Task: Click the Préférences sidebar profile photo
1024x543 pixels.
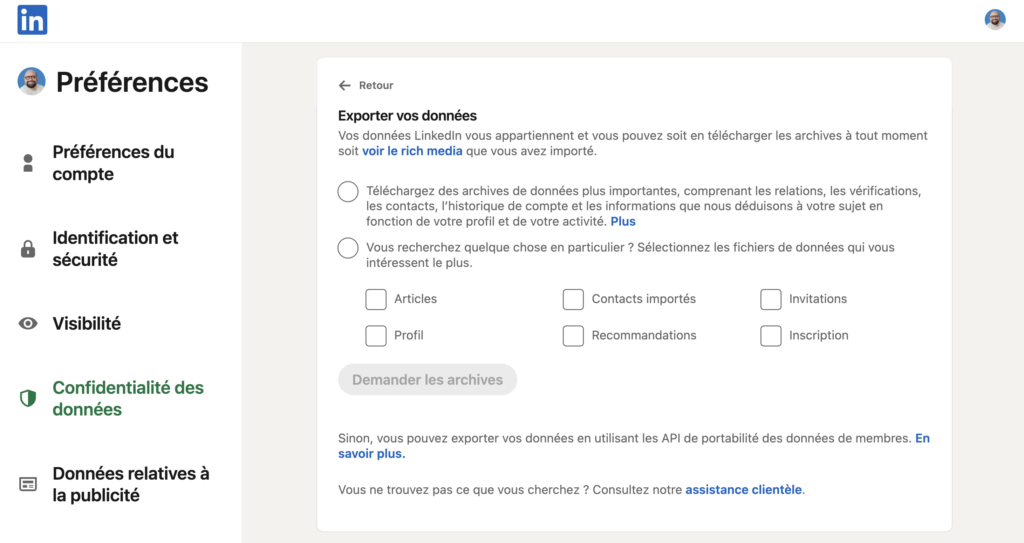Action: point(32,82)
